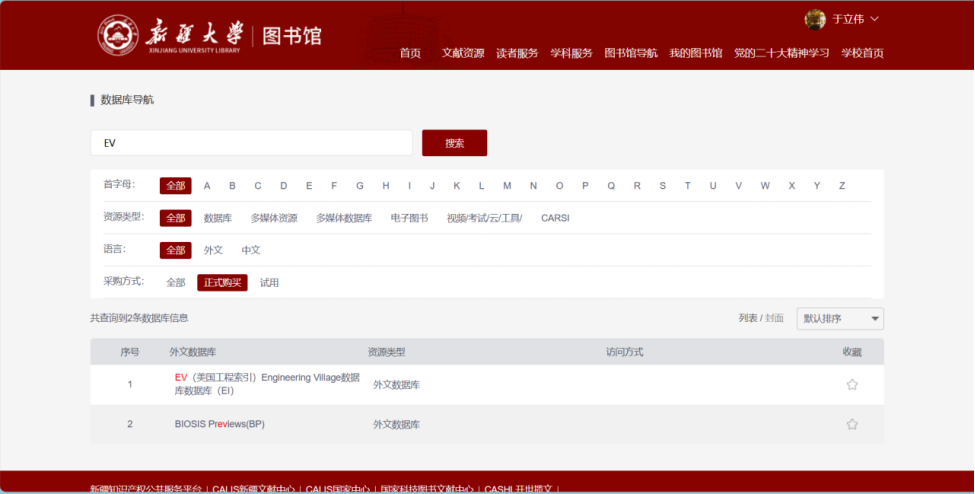975x494 pixels.
Task: Focus the database search field containing EV
Action: pyautogui.click(x=251, y=143)
